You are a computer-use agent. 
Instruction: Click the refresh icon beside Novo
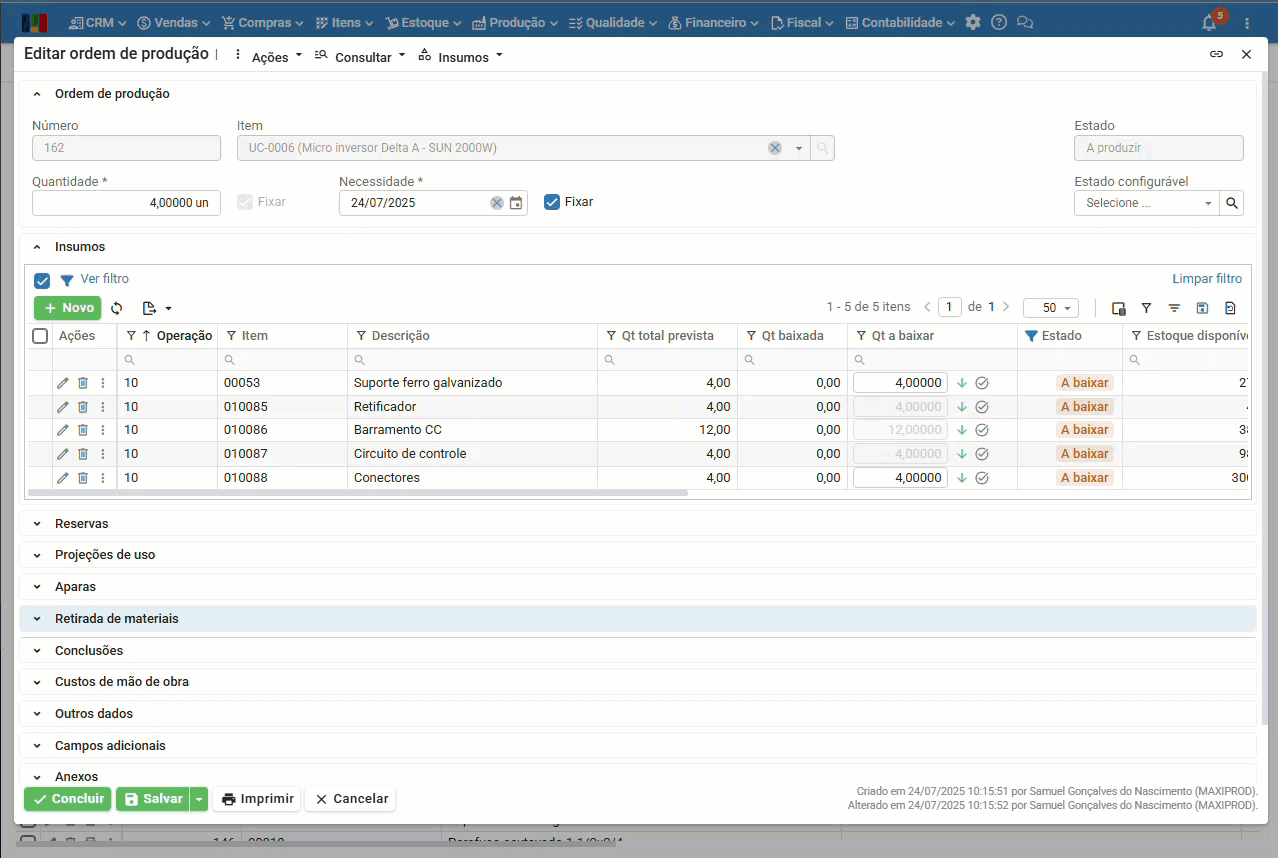pyautogui.click(x=117, y=308)
